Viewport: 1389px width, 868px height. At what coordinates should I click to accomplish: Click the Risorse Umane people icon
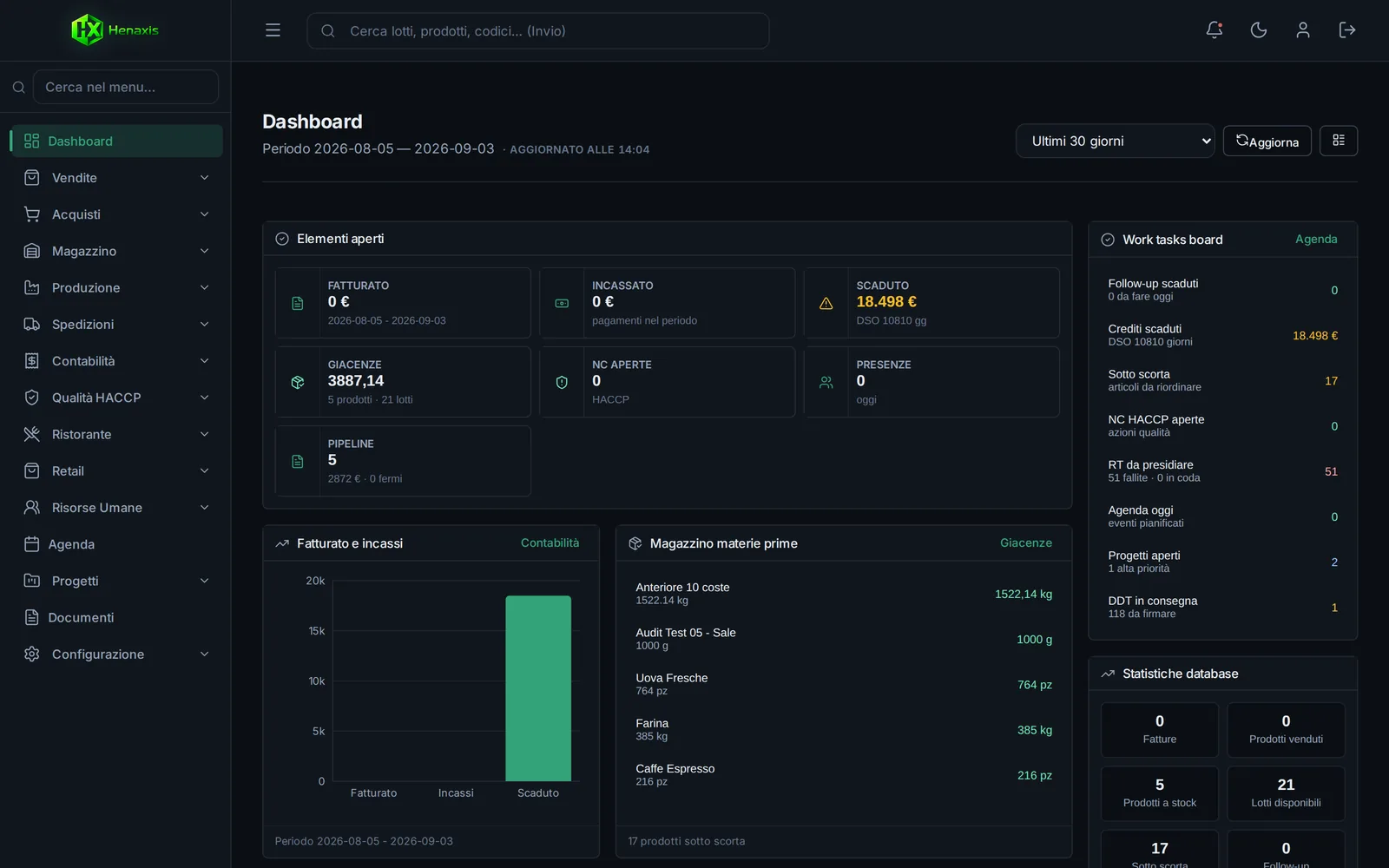pyautogui.click(x=32, y=508)
